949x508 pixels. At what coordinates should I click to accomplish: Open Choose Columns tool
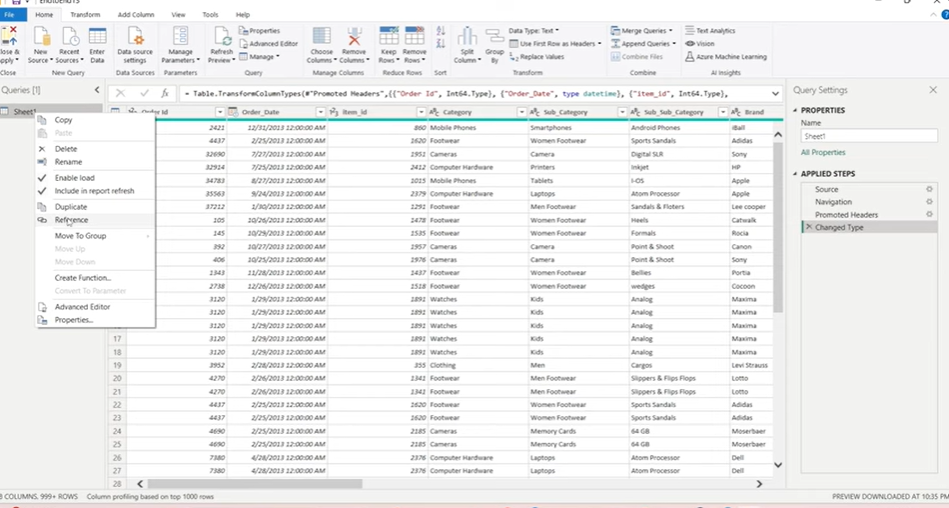pyautogui.click(x=321, y=45)
